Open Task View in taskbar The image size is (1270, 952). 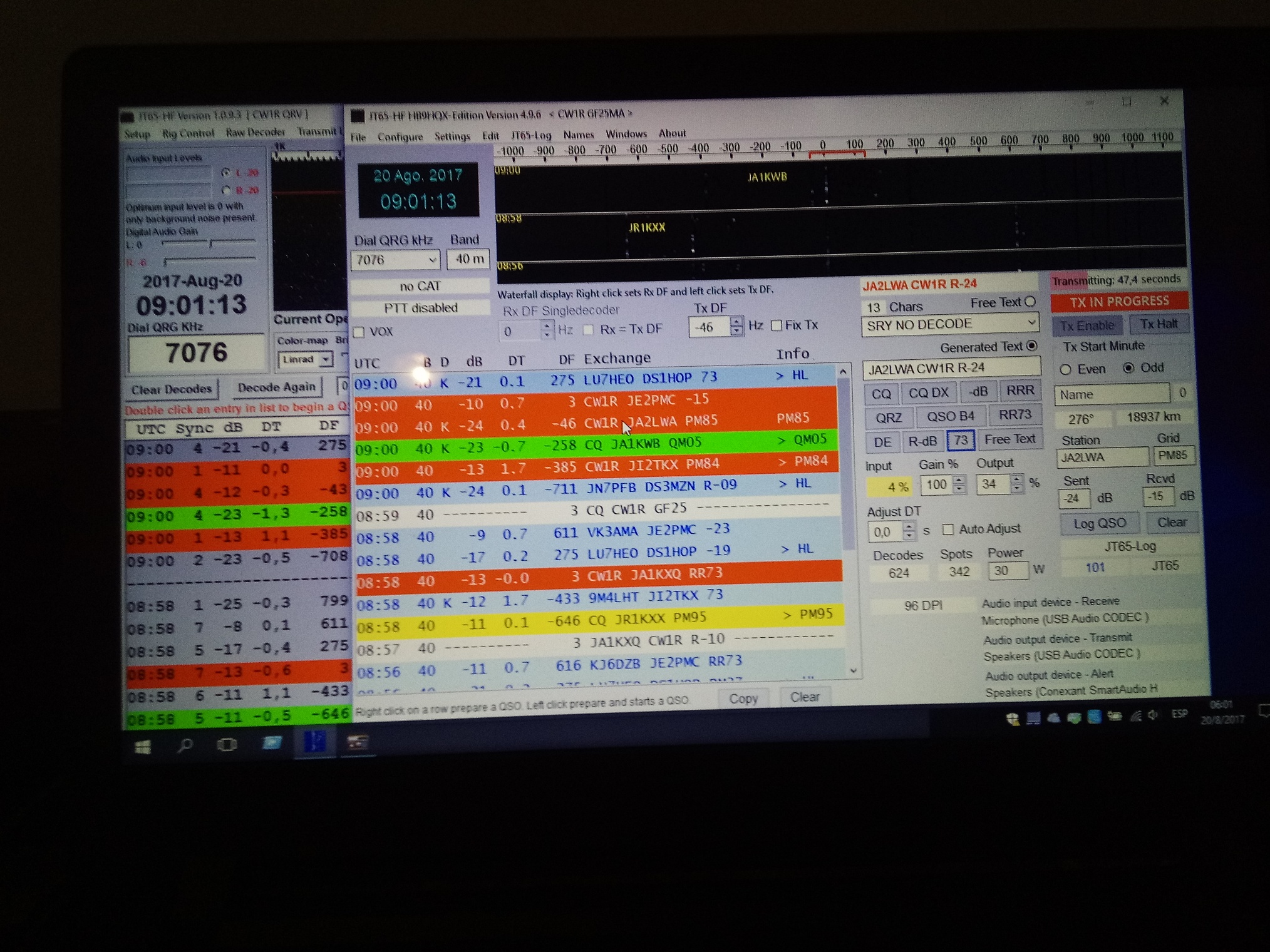(227, 745)
